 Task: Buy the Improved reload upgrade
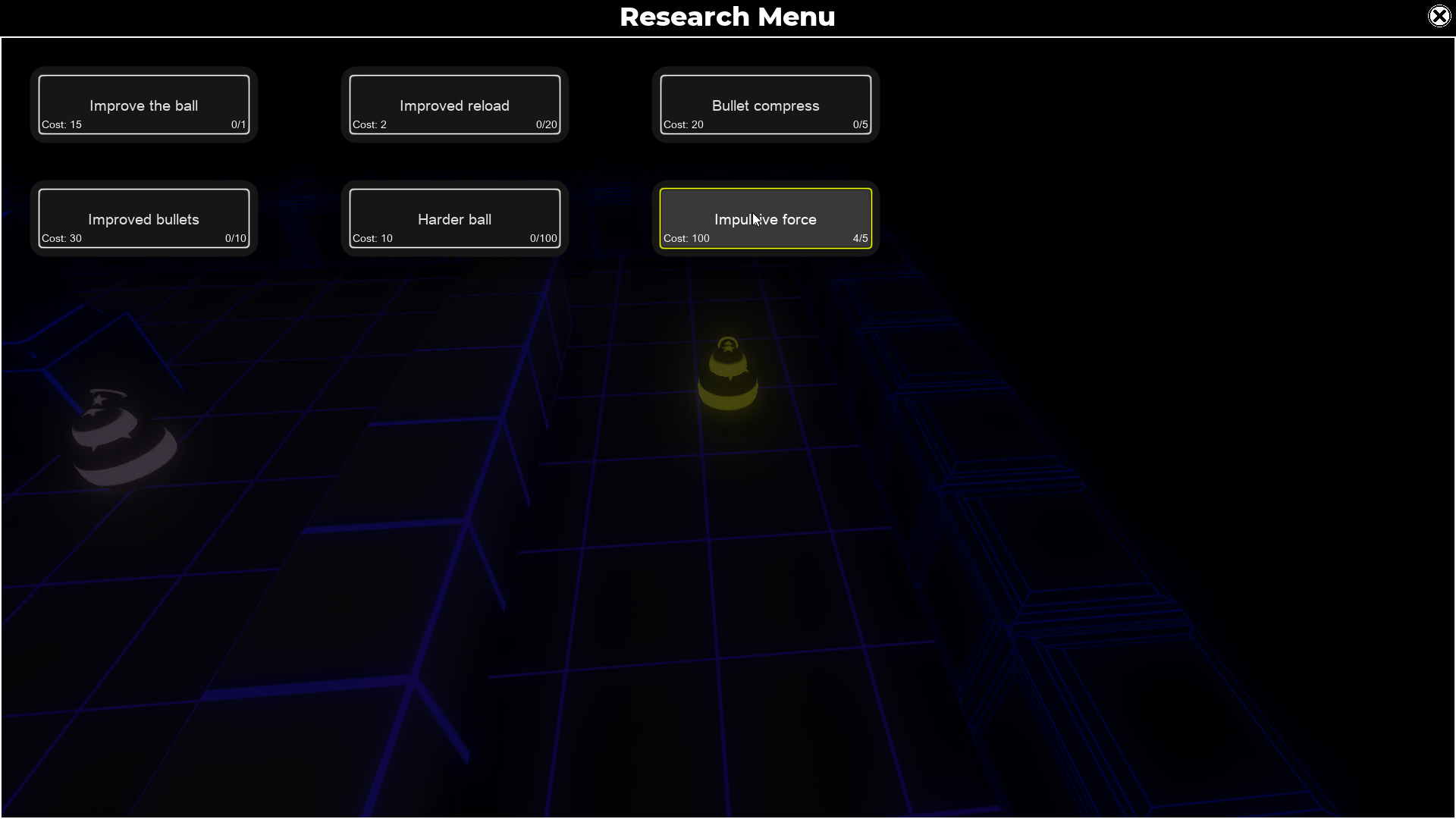point(455,105)
